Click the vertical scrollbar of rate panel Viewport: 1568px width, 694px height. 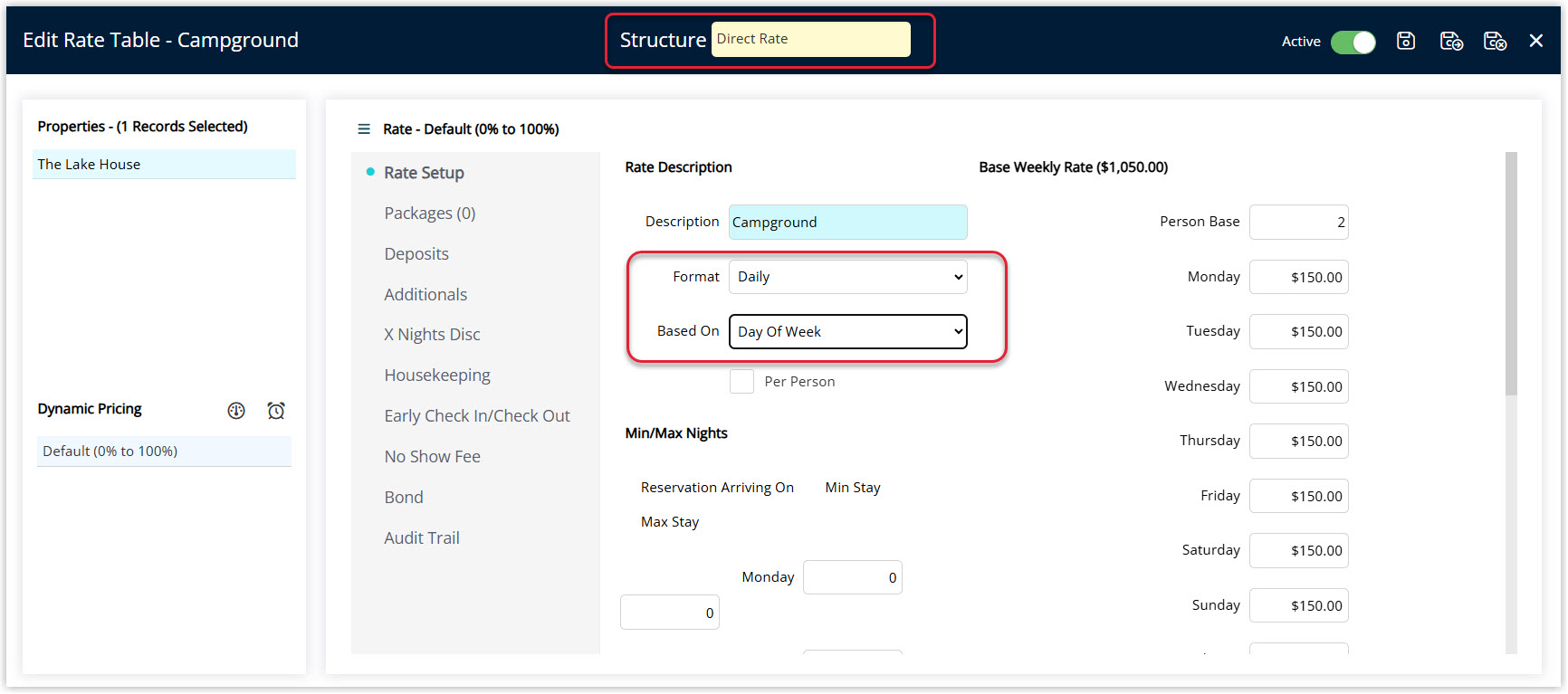[x=1511, y=273]
